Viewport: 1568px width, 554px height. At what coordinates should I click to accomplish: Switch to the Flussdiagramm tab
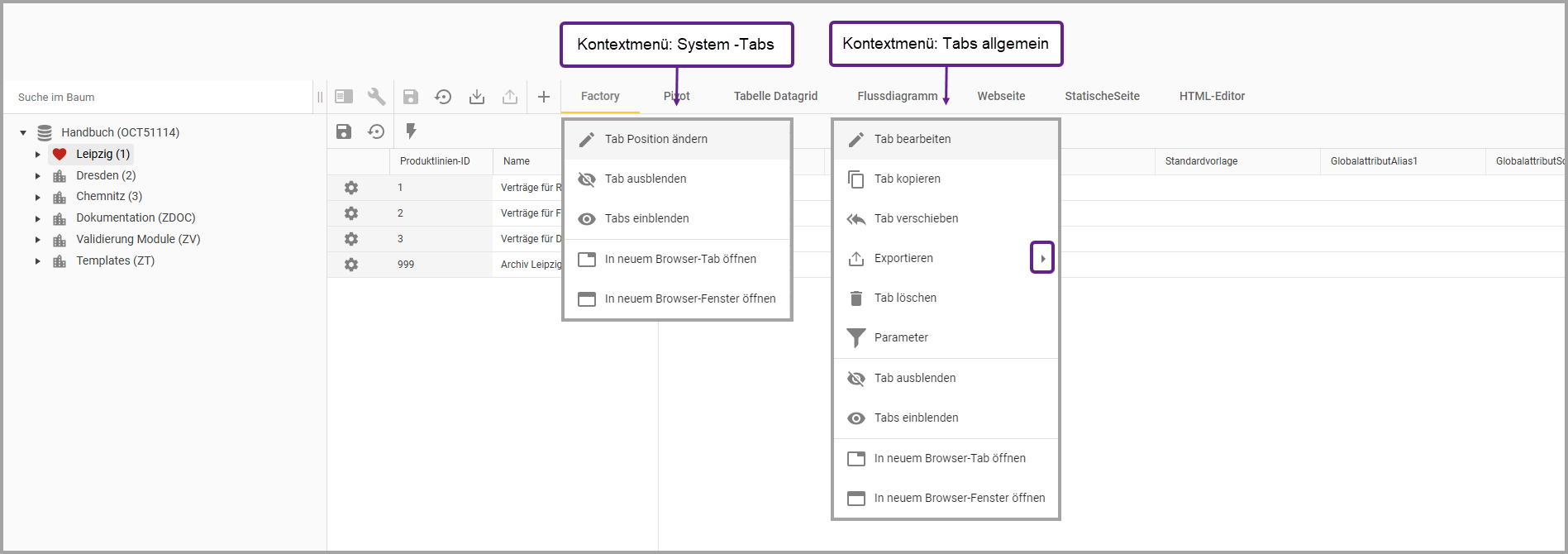(x=897, y=96)
